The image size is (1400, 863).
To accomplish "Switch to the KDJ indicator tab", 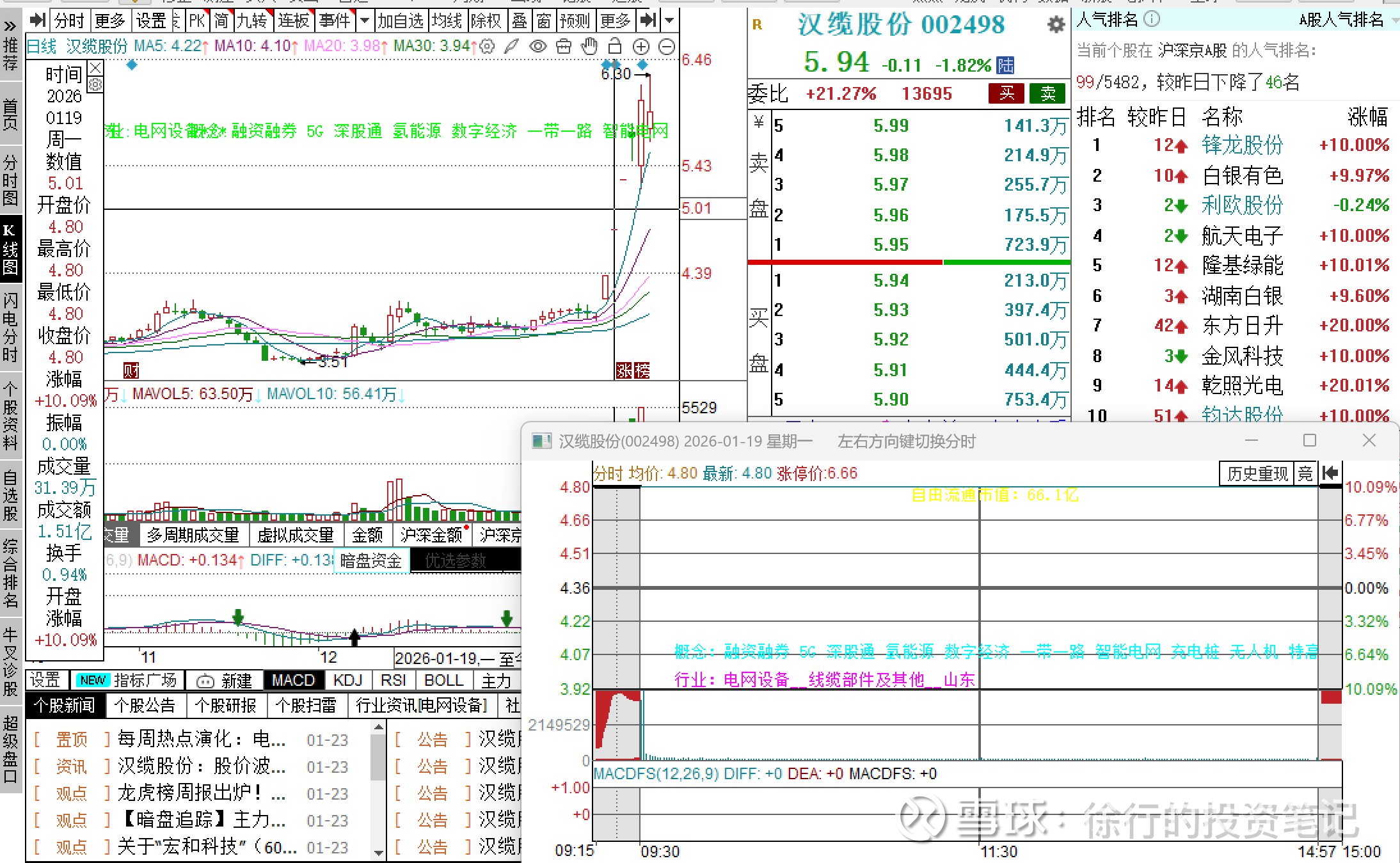I will [x=347, y=680].
